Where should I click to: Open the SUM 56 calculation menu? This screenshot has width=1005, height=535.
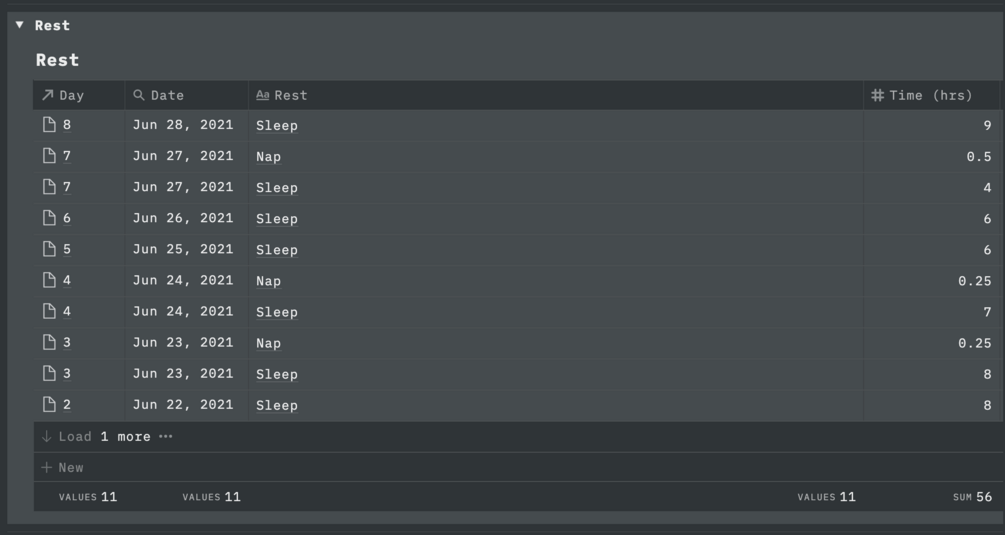pos(971,497)
